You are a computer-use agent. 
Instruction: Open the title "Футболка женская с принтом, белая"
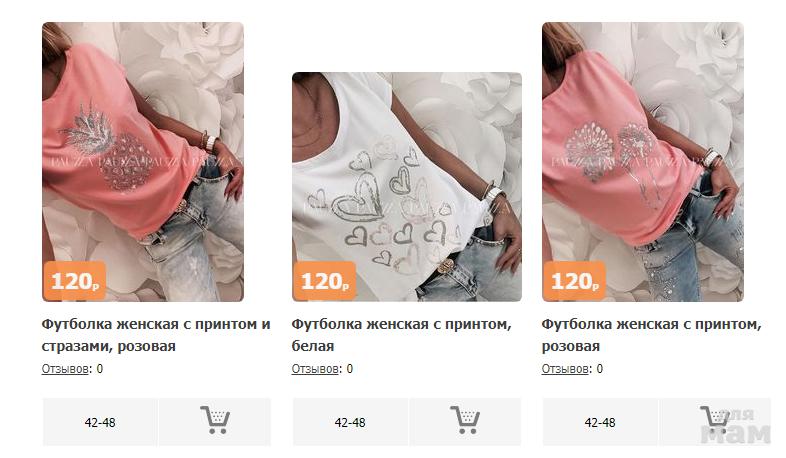(x=401, y=335)
